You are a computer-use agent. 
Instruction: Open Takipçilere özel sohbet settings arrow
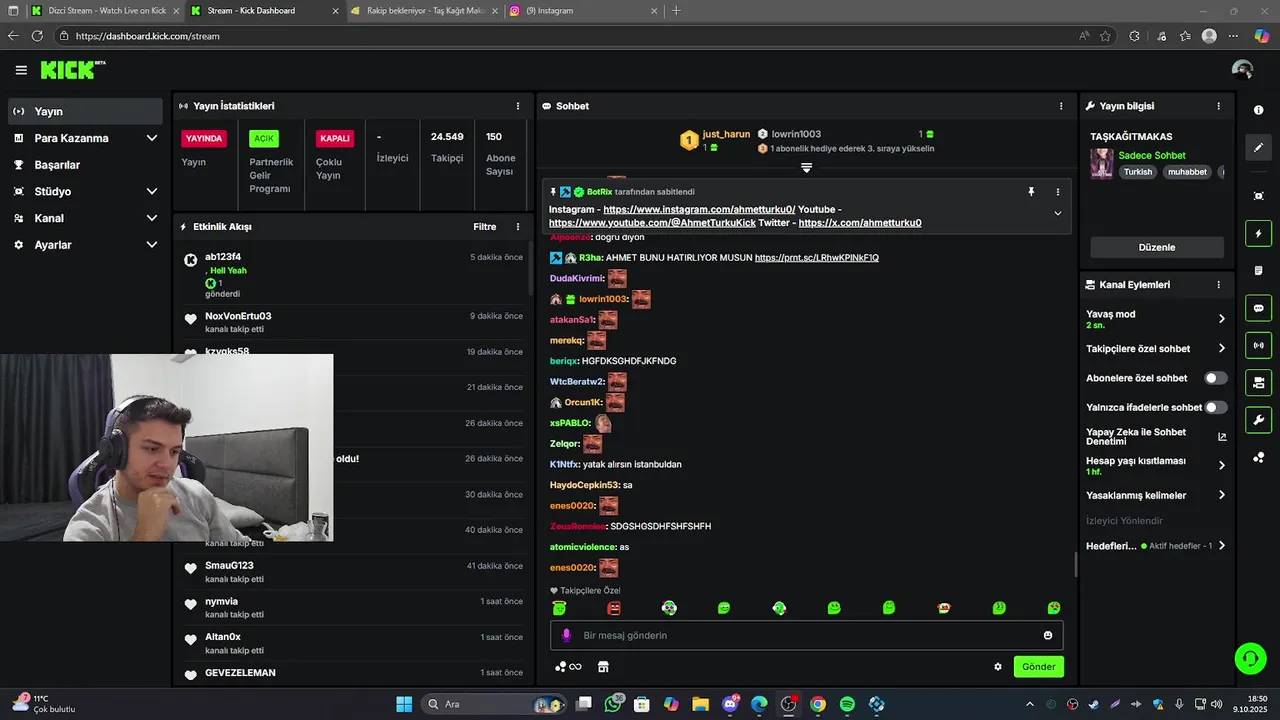[x=1221, y=349]
